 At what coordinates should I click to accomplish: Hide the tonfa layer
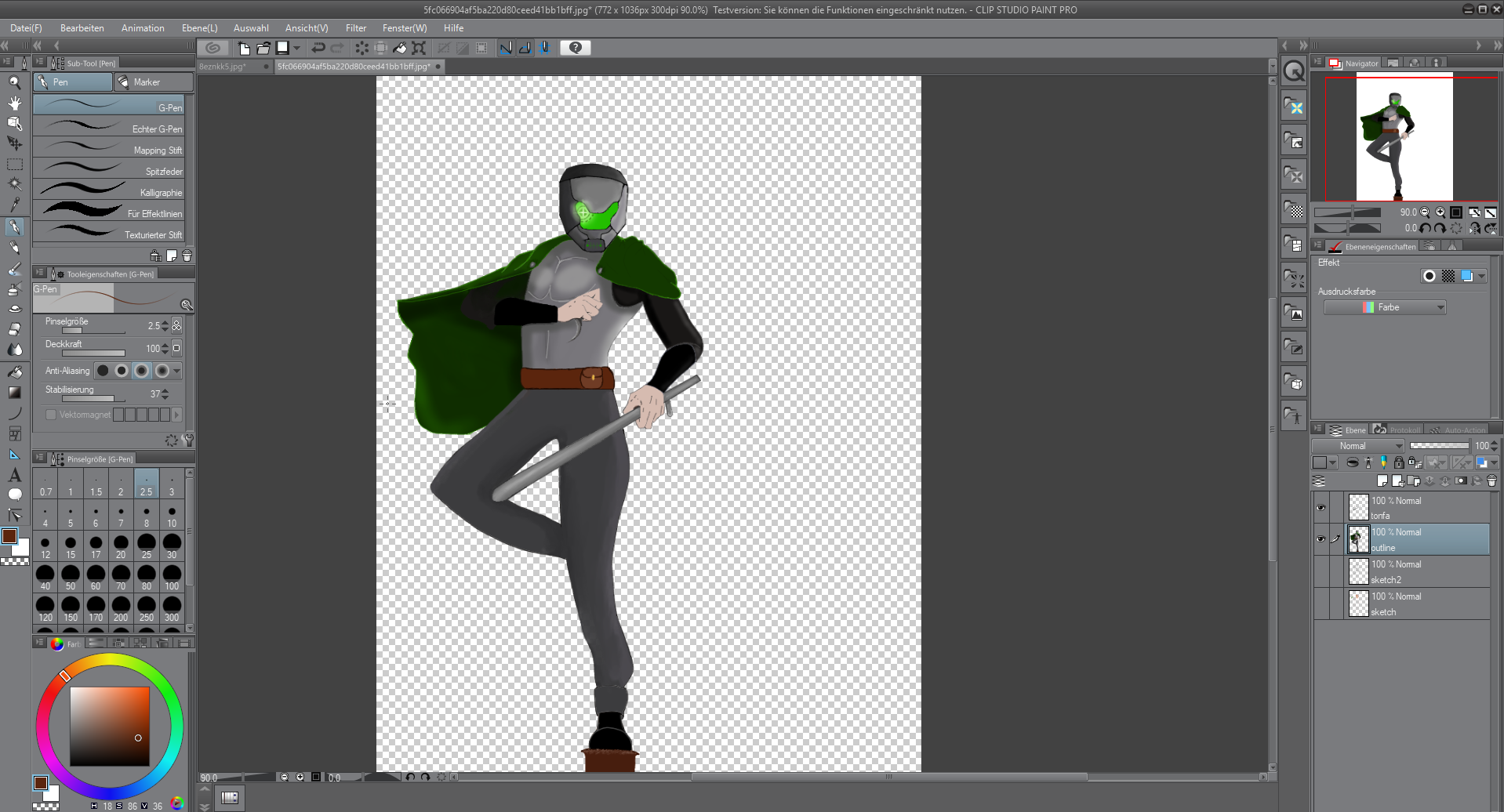pos(1321,508)
